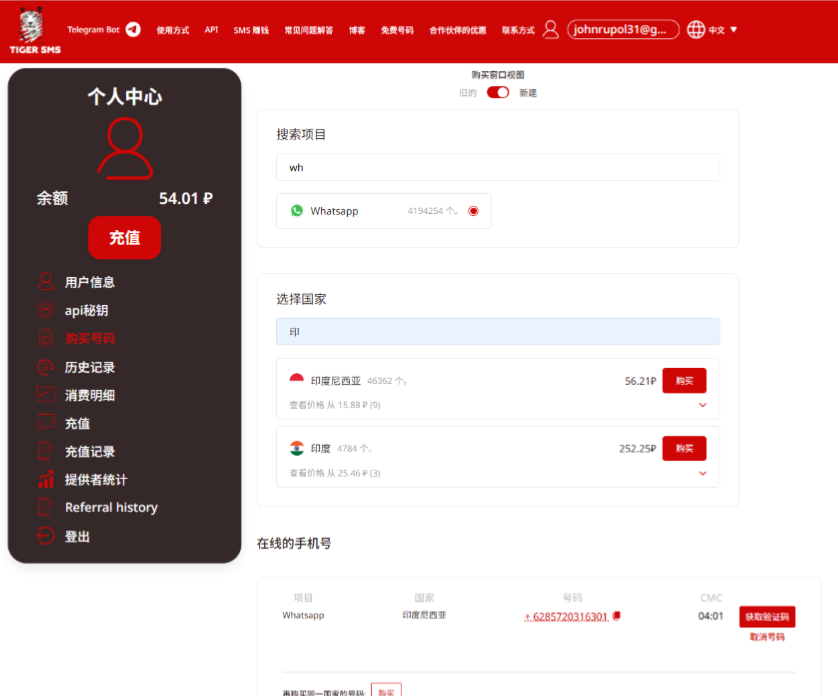Toggle the 购买窗口视图 old/new switch
838x696 pixels.
click(498, 92)
